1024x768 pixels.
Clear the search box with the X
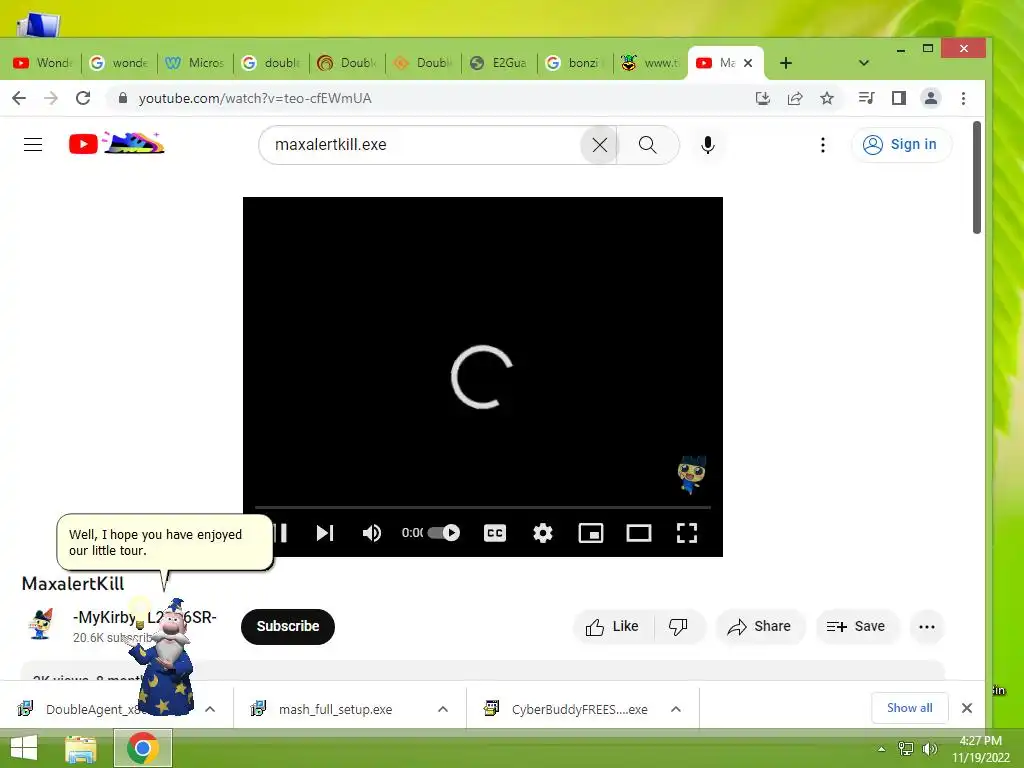tap(600, 145)
